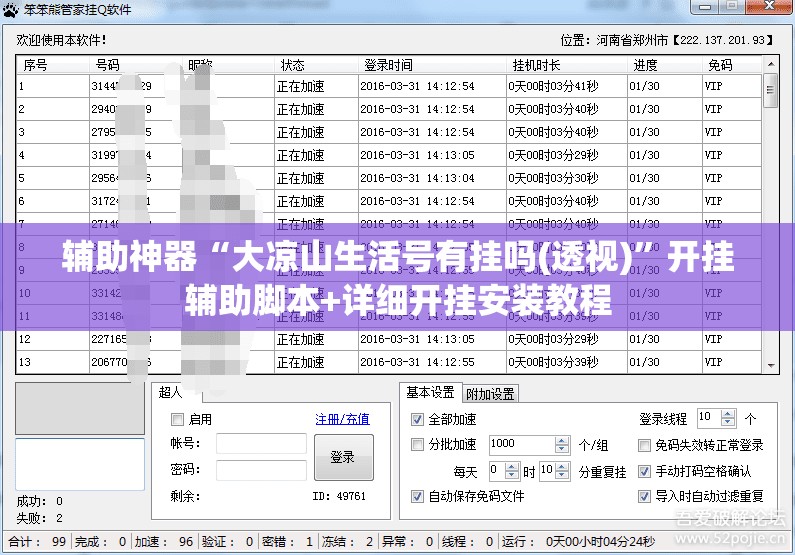The height and width of the screenshot is (555, 795).
Task: Sort by 挂机时长 column header
Action: point(567,65)
